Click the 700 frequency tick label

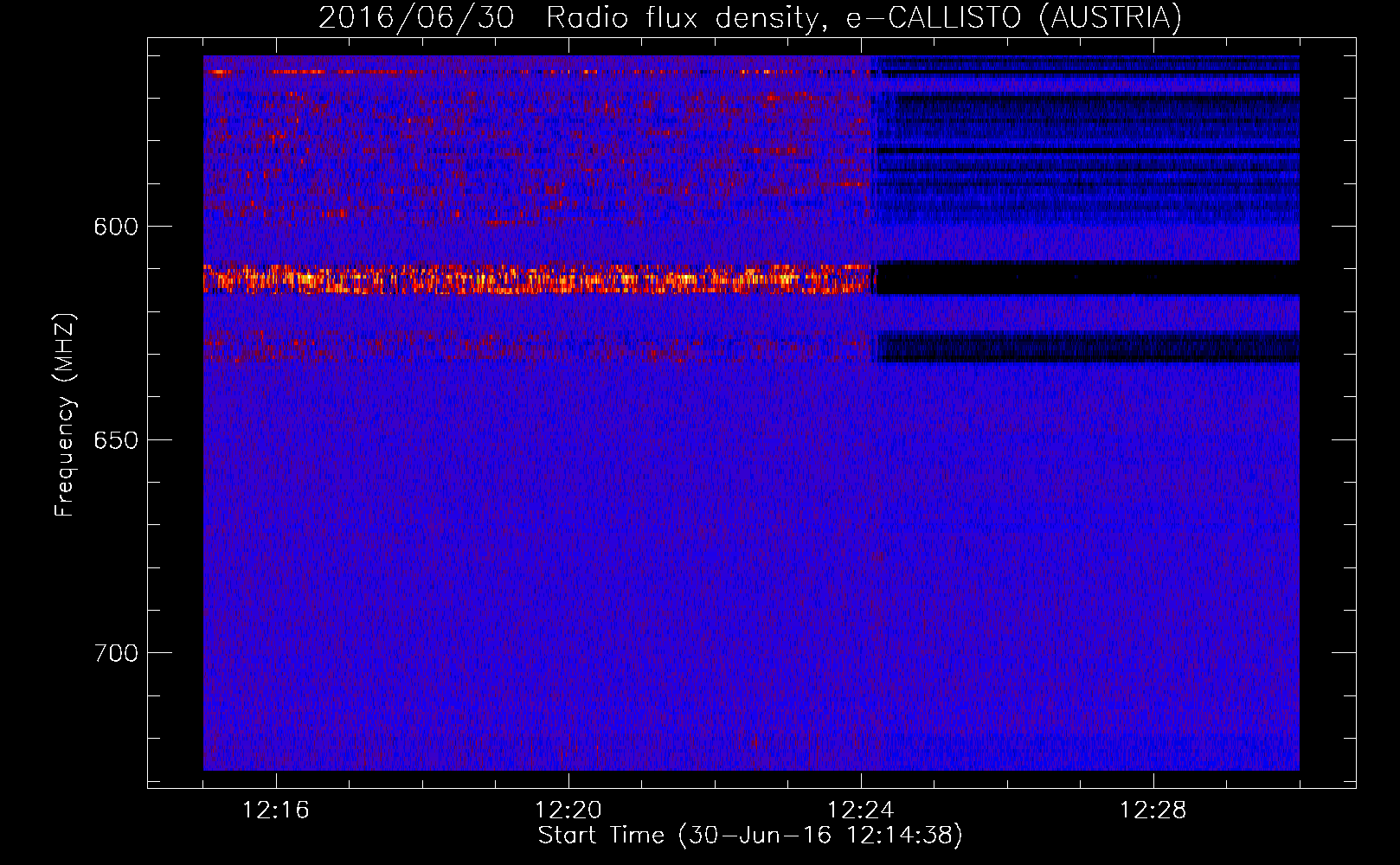coord(116,653)
